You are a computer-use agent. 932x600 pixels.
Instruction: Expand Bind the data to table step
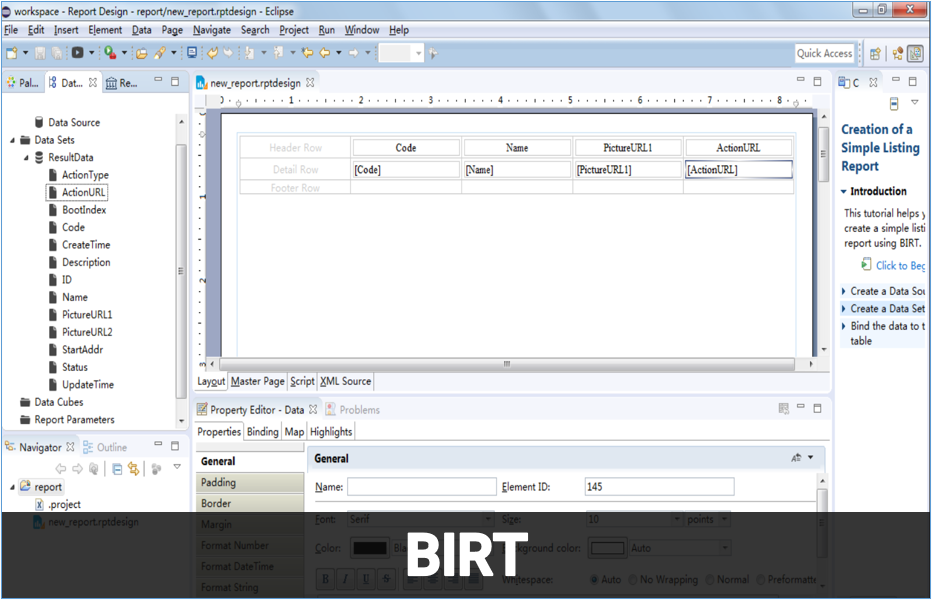point(843,326)
